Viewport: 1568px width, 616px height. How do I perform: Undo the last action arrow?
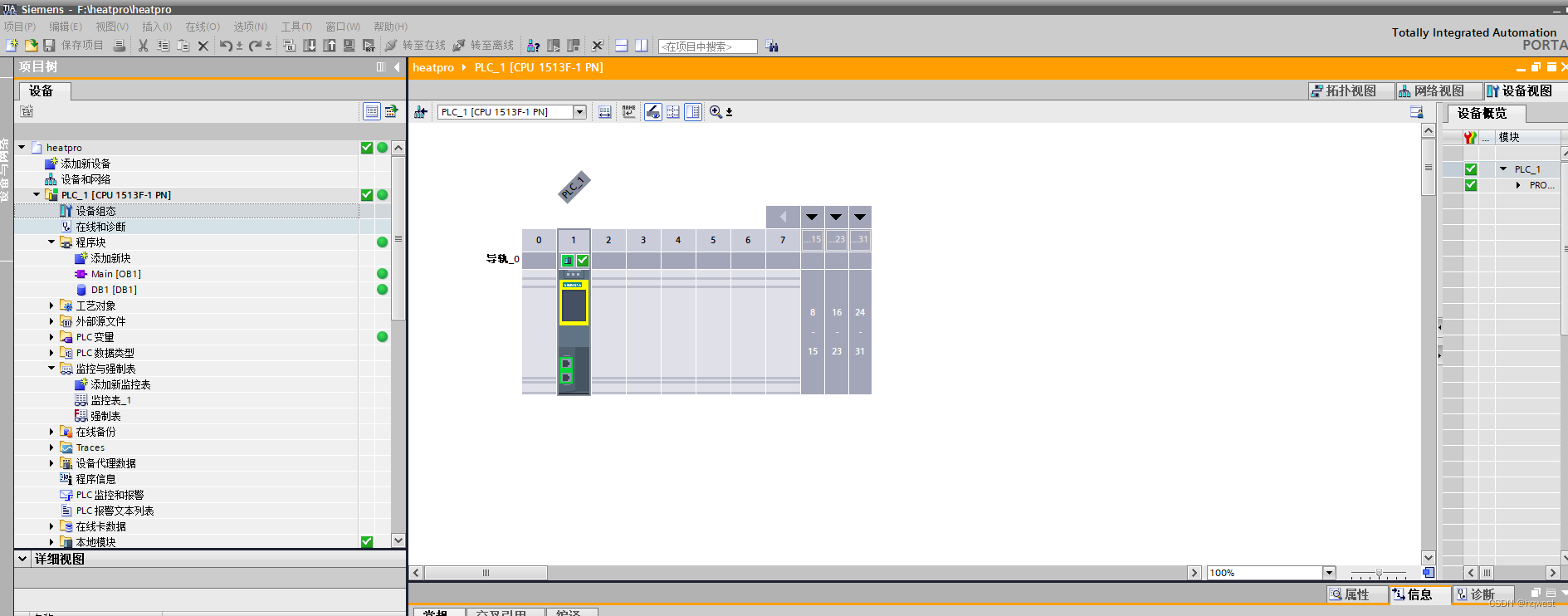click(226, 46)
